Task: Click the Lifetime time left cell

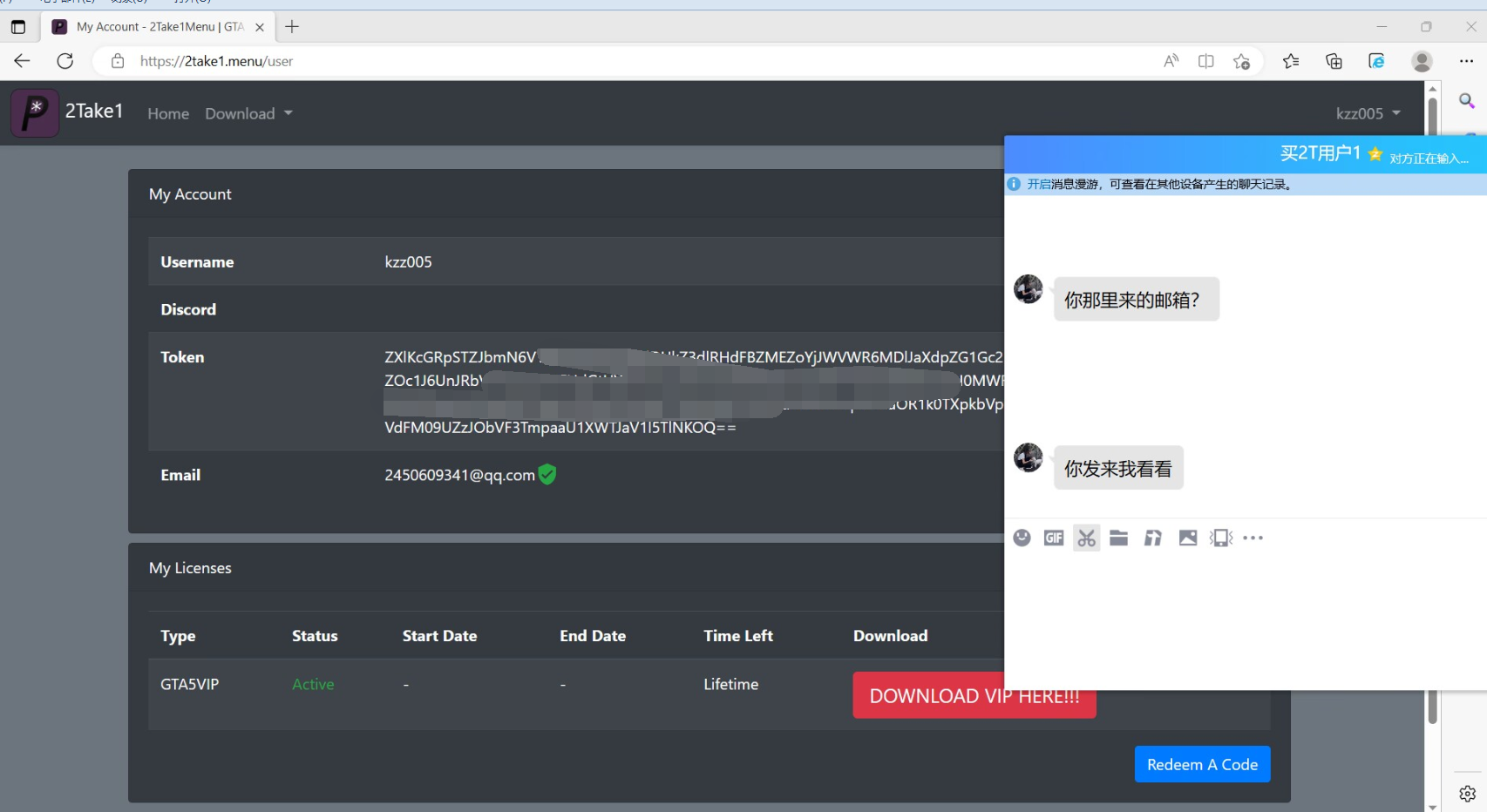Action: coord(730,684)
